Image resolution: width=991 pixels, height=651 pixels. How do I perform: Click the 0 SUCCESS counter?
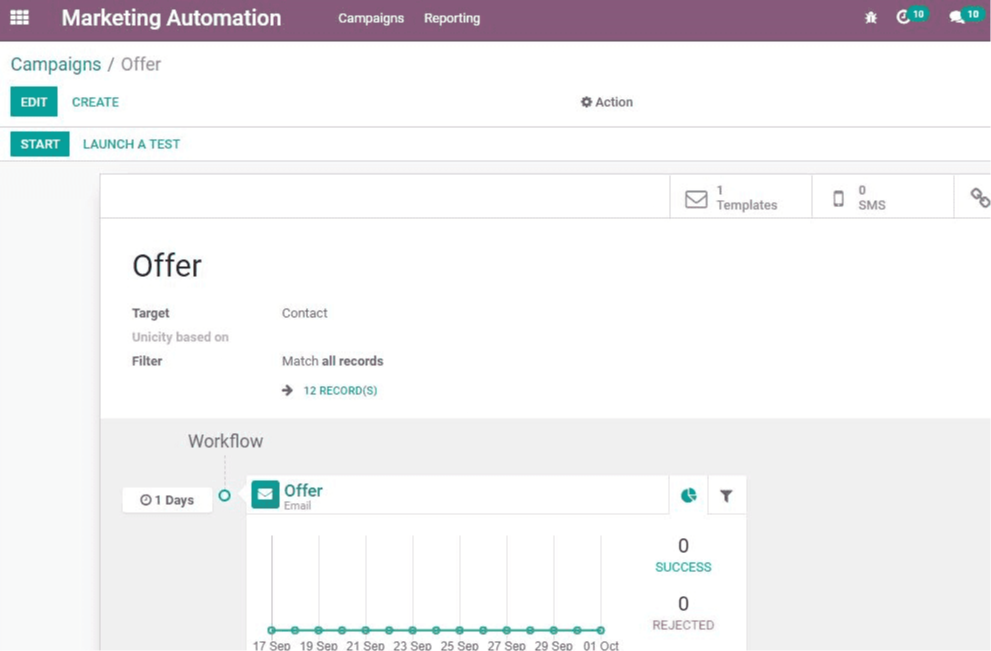click(683, 555)
